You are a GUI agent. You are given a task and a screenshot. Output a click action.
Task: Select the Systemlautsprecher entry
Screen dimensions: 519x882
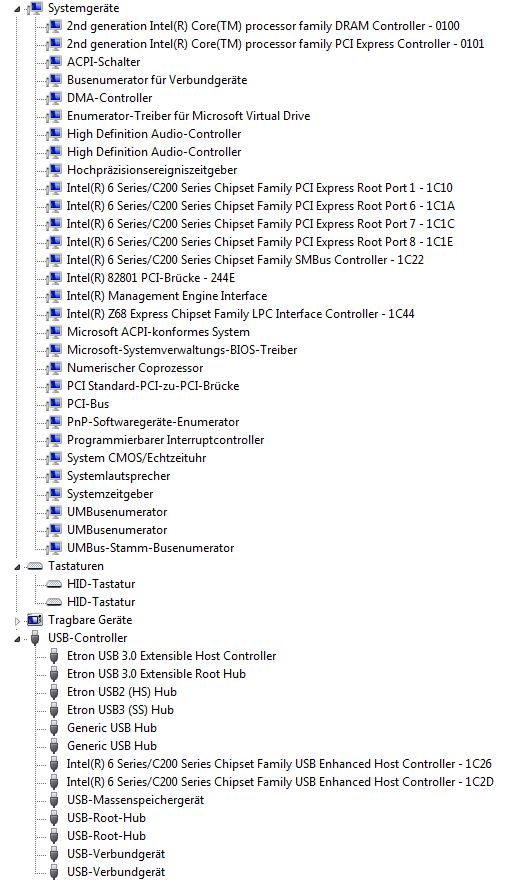point(118,476)
